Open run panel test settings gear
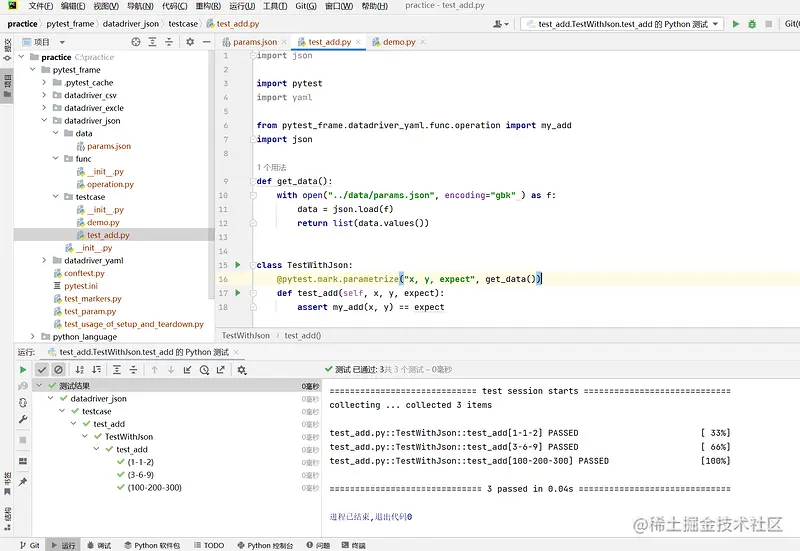 (242, 370)
